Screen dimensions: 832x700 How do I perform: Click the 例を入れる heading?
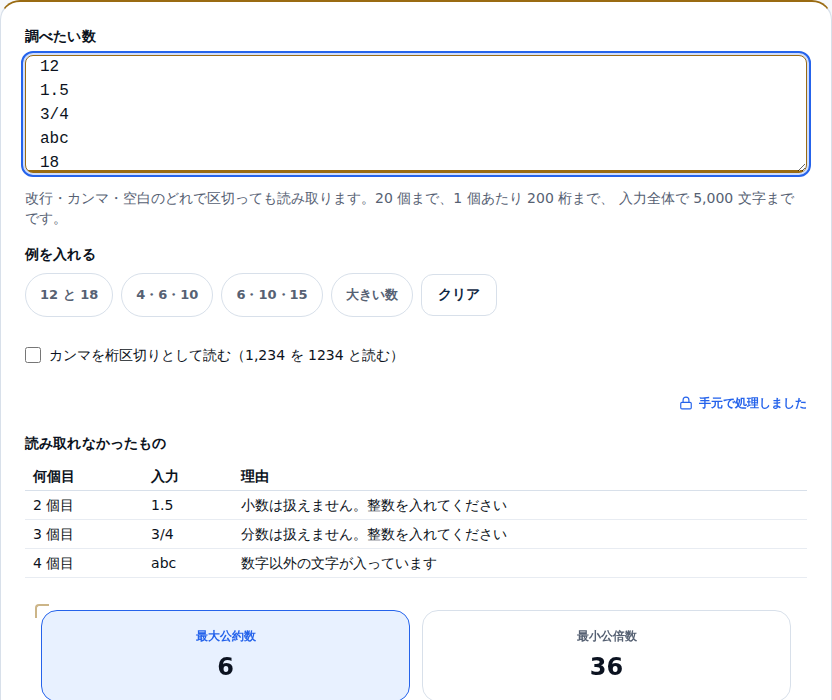60,255
